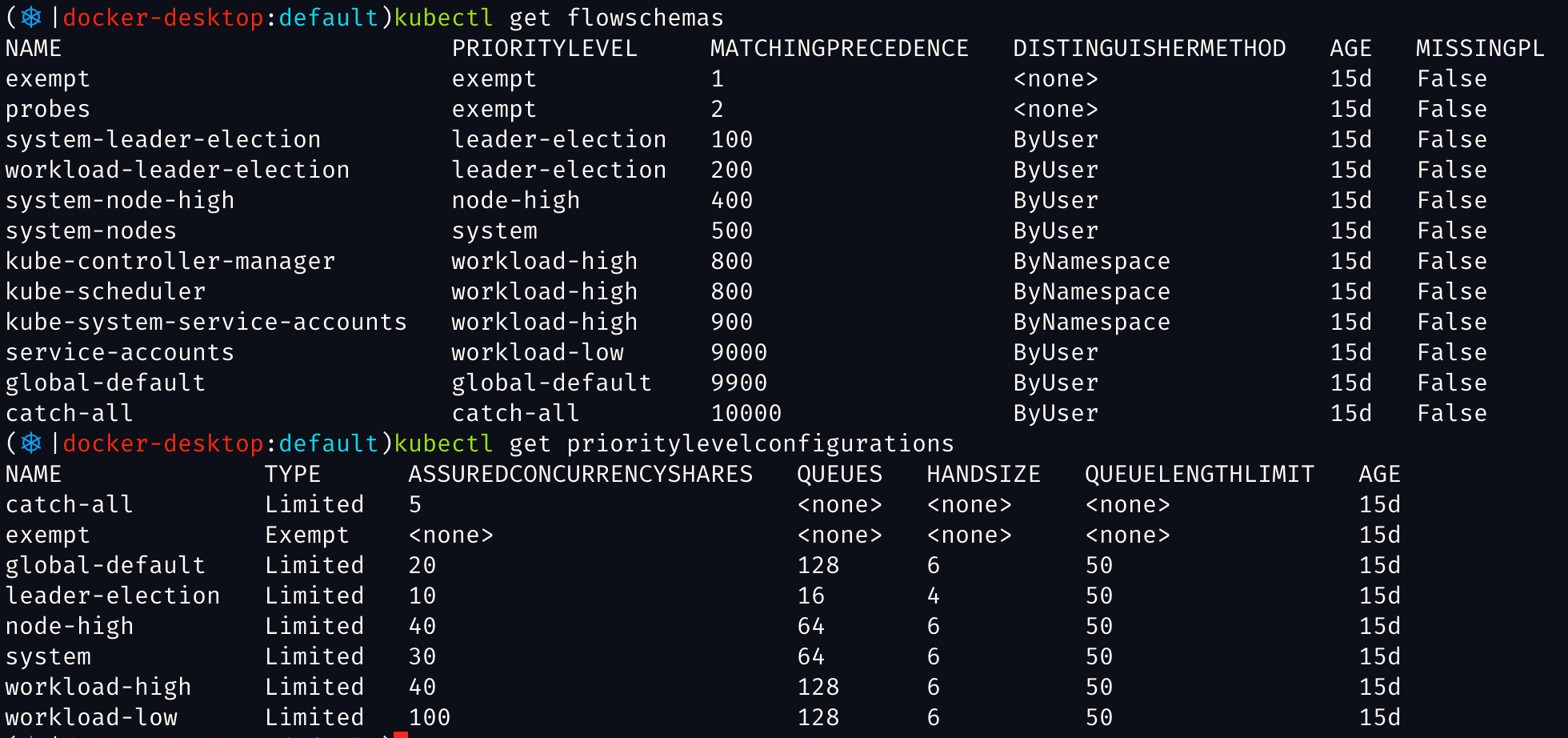1568x738 pixels.
Task: Click the QUEUELENGTHLIMIT column header
Action: click(x=1200, y=474)
